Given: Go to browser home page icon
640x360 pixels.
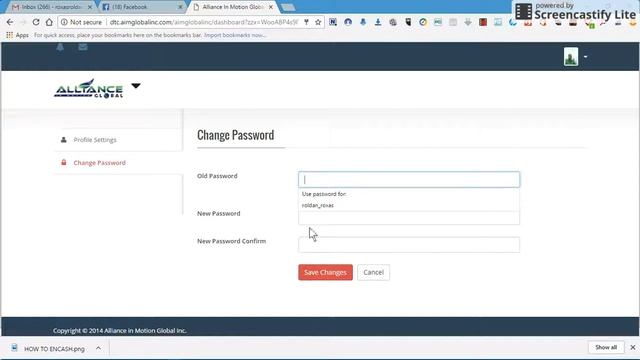Looking at the screenshot, I should (49, 22).
